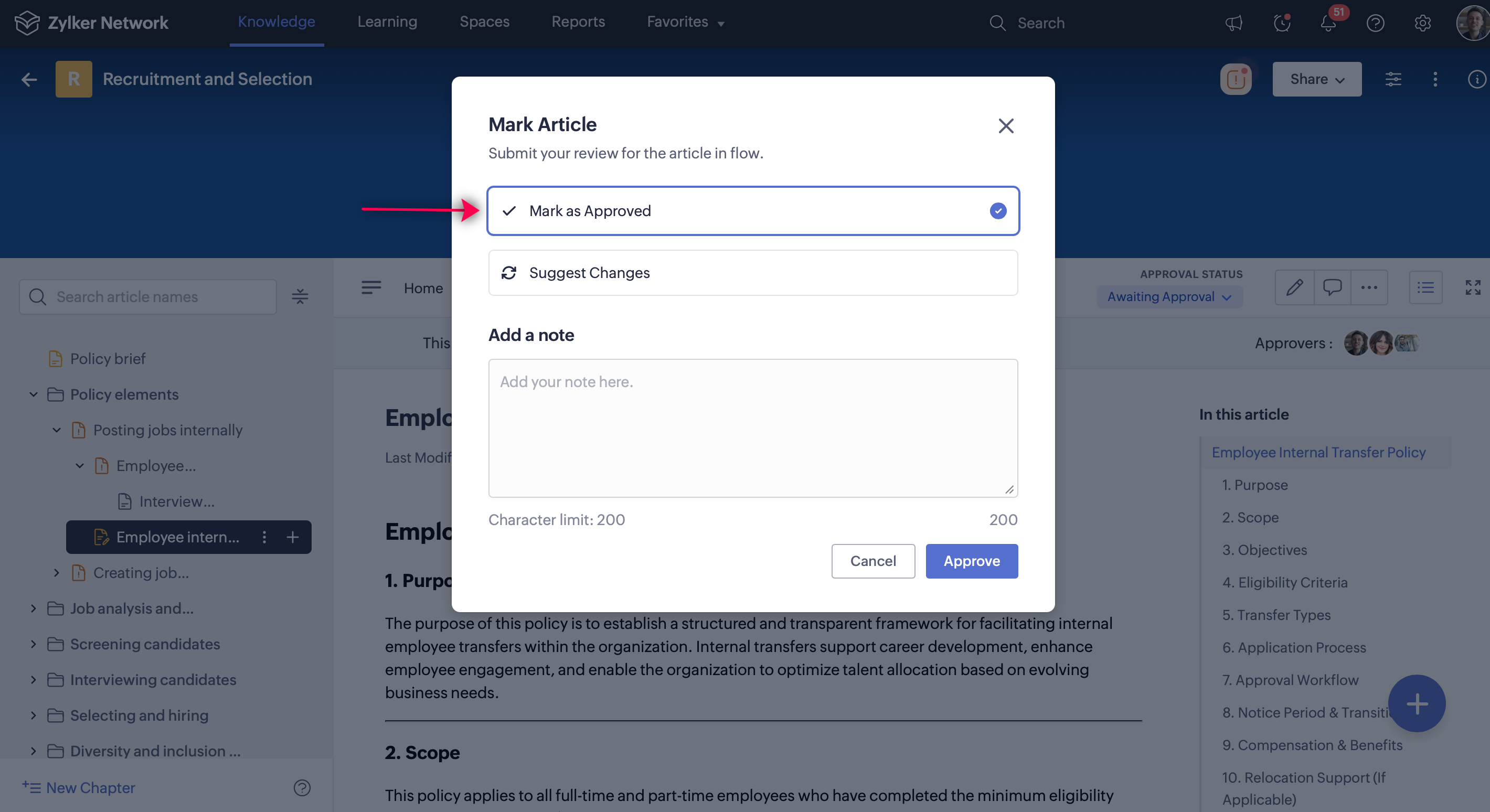Click the announcements megaphone icon

[1233, 23]
